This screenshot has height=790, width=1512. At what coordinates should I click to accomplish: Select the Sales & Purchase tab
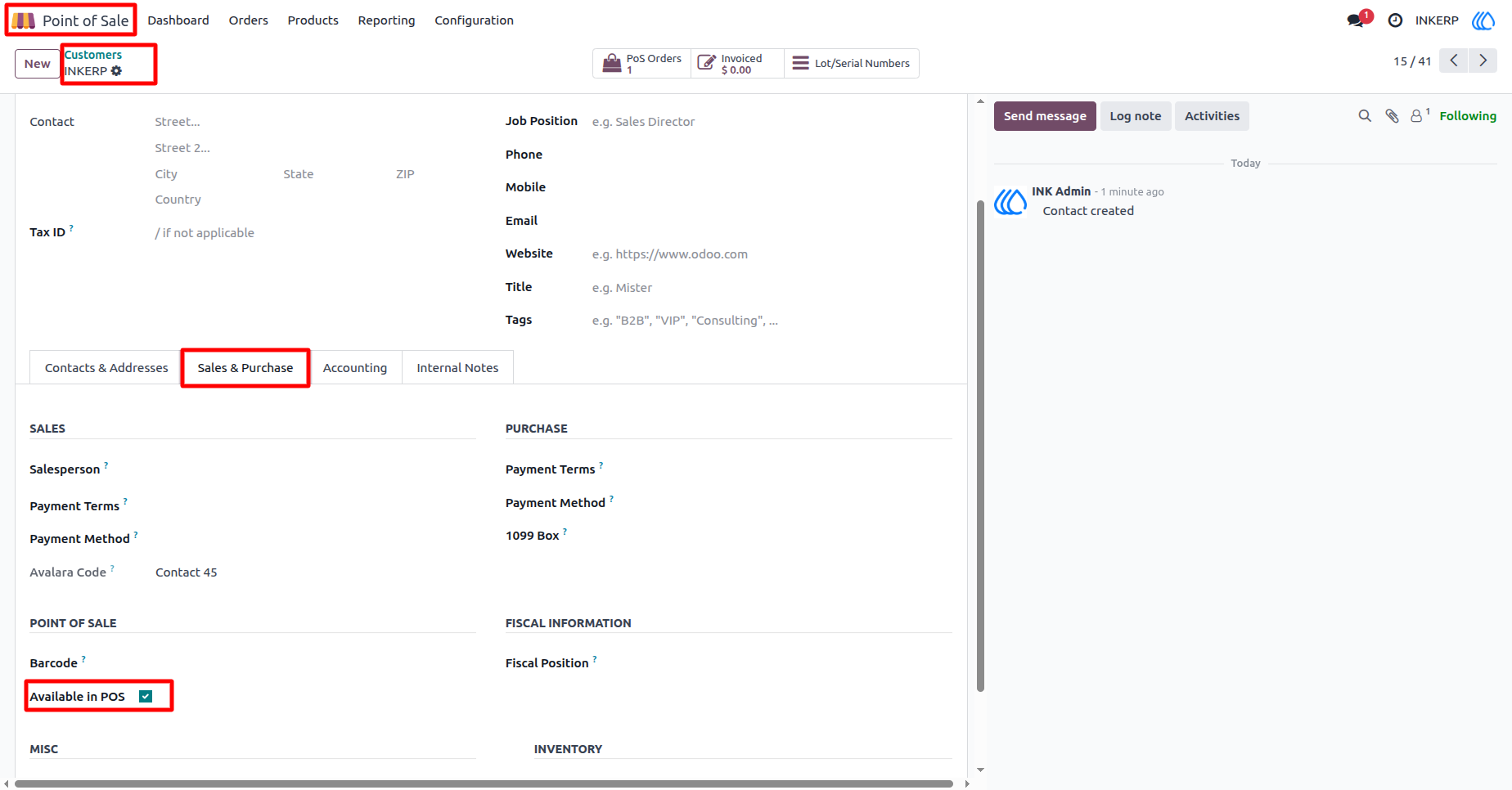[245, 368]
